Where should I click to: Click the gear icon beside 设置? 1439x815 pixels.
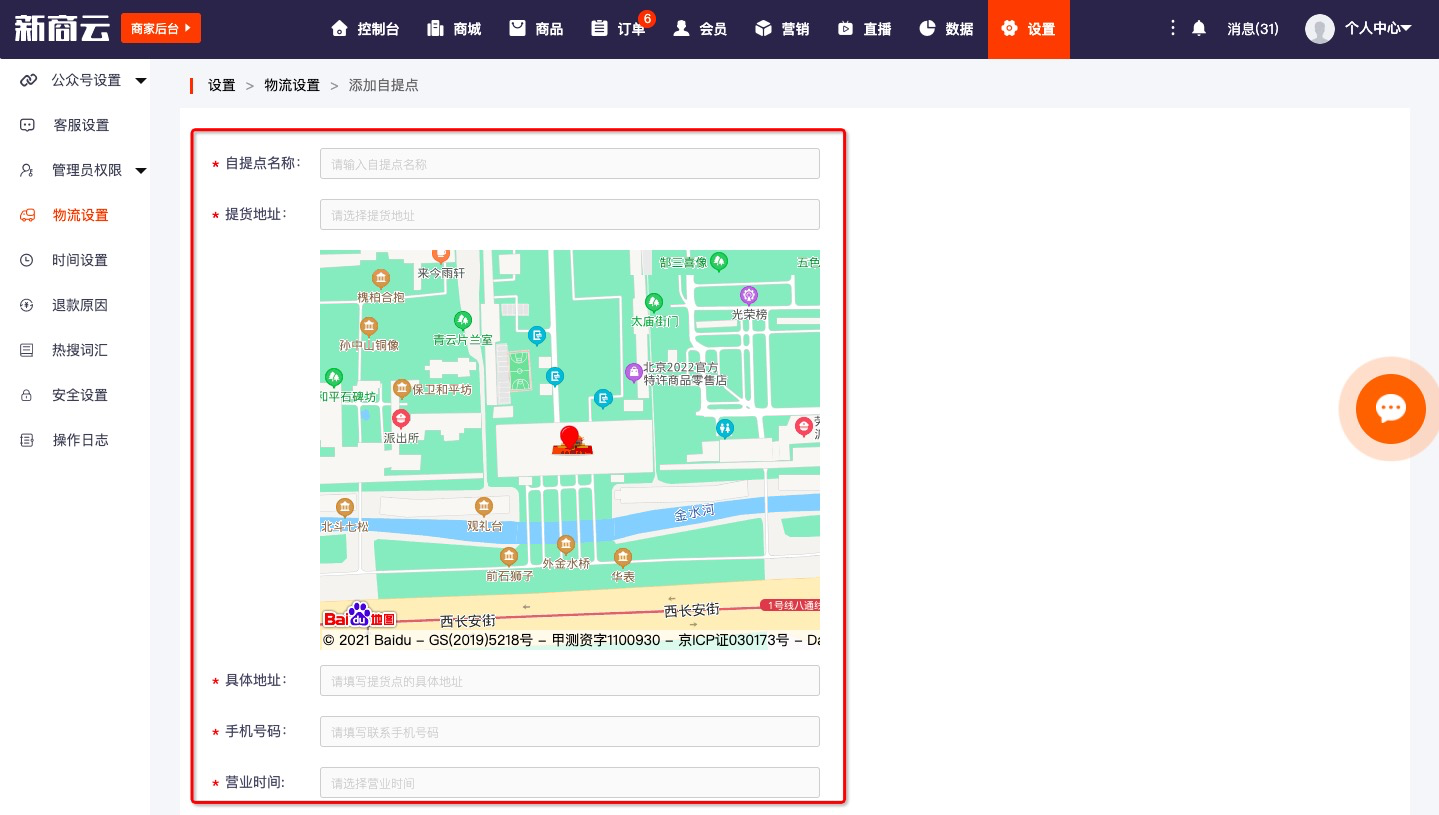pyautogui.click(x=1009, y=28)
